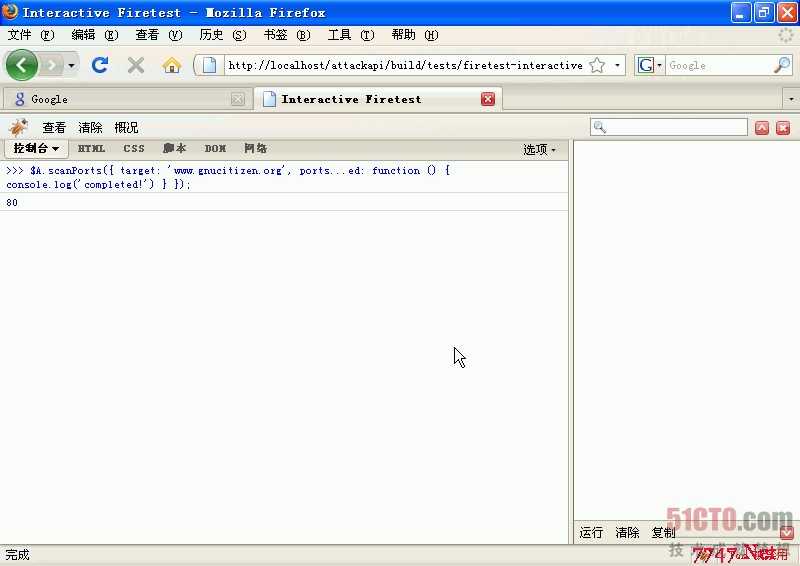
Task: Open the 控制台 console panel dropdown
Action: coord(36,149)
